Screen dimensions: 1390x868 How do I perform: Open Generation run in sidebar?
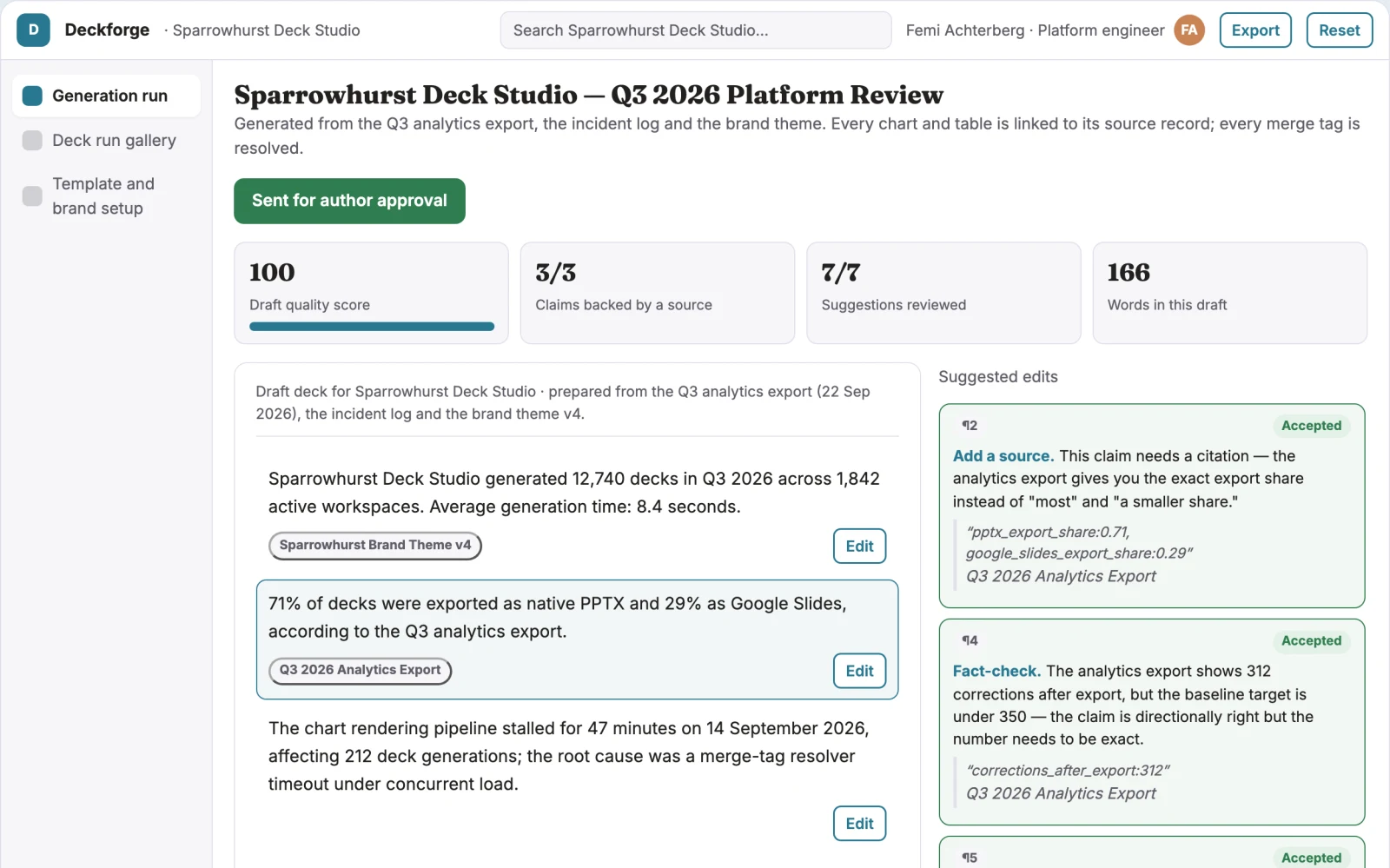[x=106, y=96]
